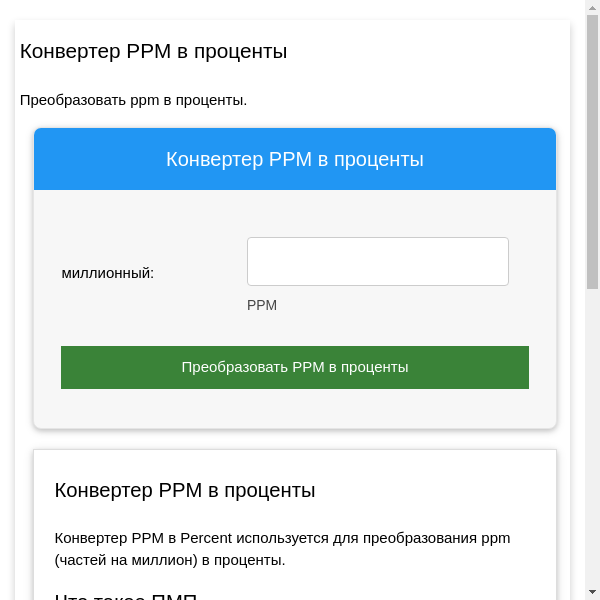Viewport: 600px width, 600px height.
Task: Click the PPM value input field
Action: pos(377,261)
